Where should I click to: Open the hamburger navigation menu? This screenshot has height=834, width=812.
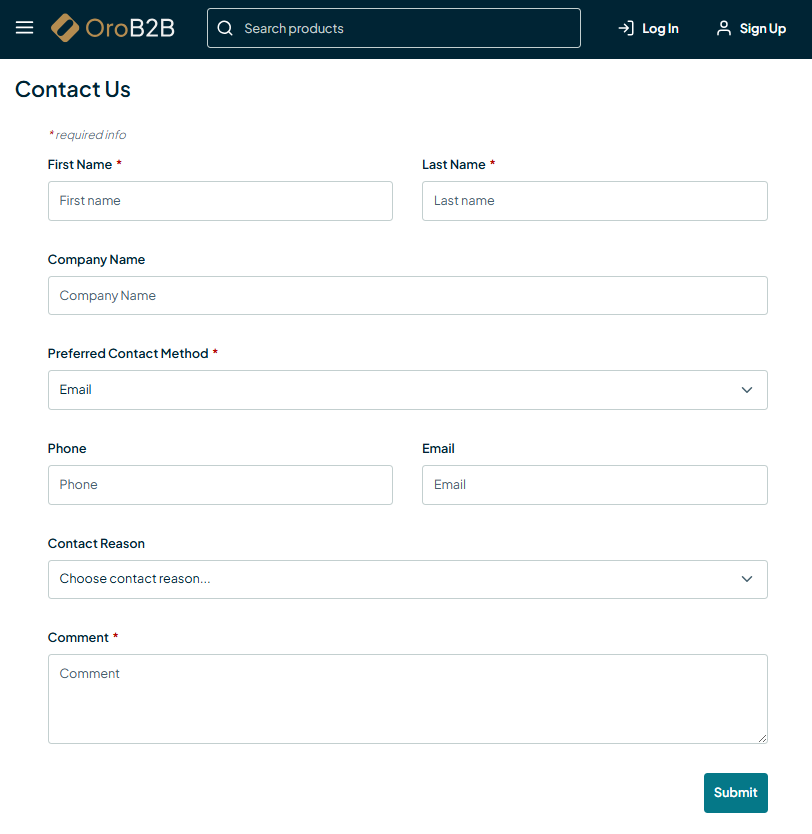coord(25,28)
